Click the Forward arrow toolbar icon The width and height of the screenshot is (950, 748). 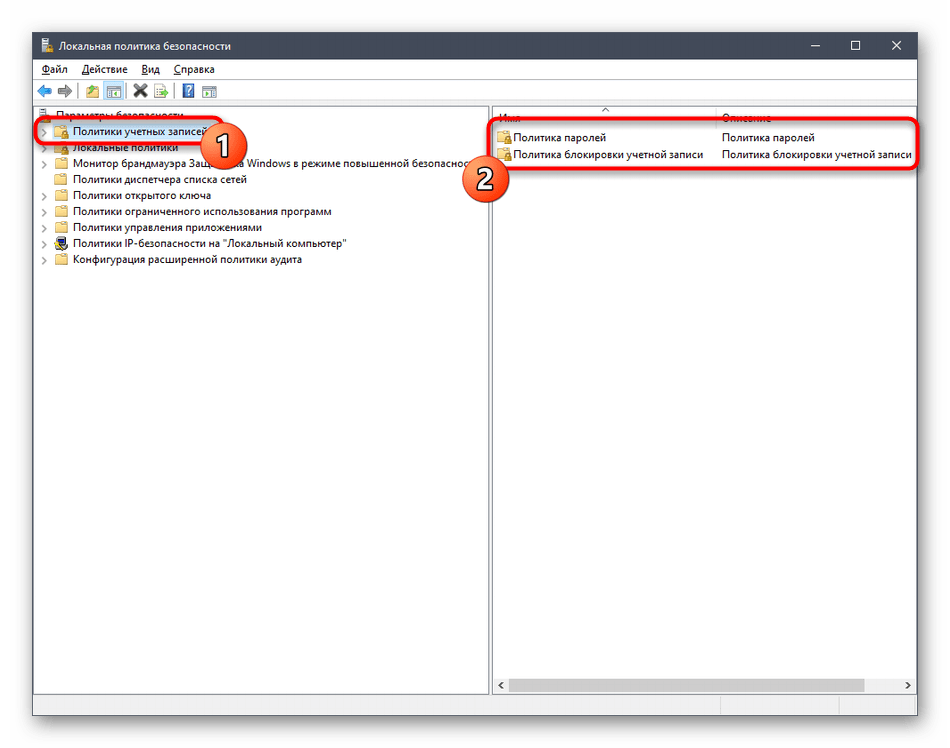click(x=65, y=91)
